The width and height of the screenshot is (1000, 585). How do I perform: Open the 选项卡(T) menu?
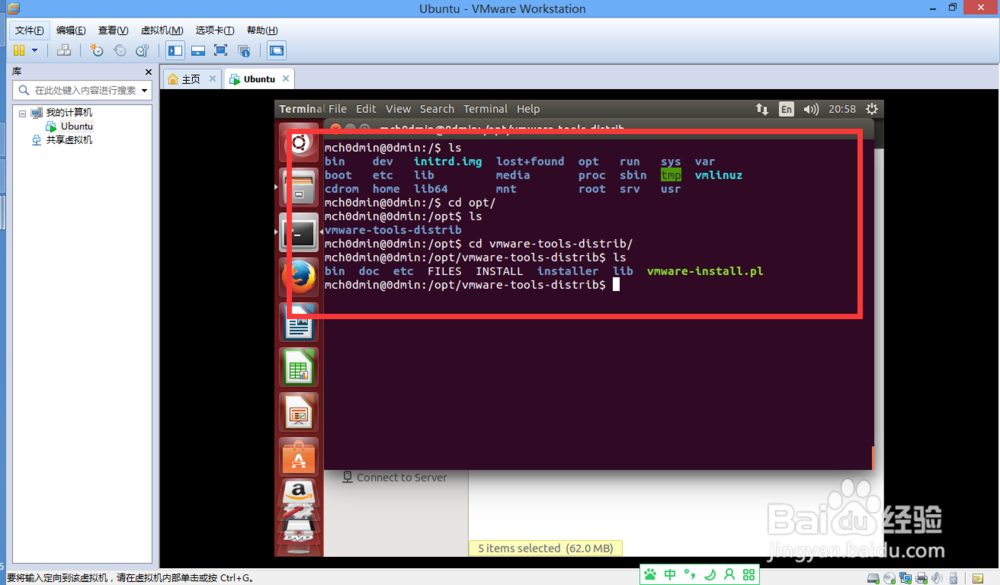point(214,30)
